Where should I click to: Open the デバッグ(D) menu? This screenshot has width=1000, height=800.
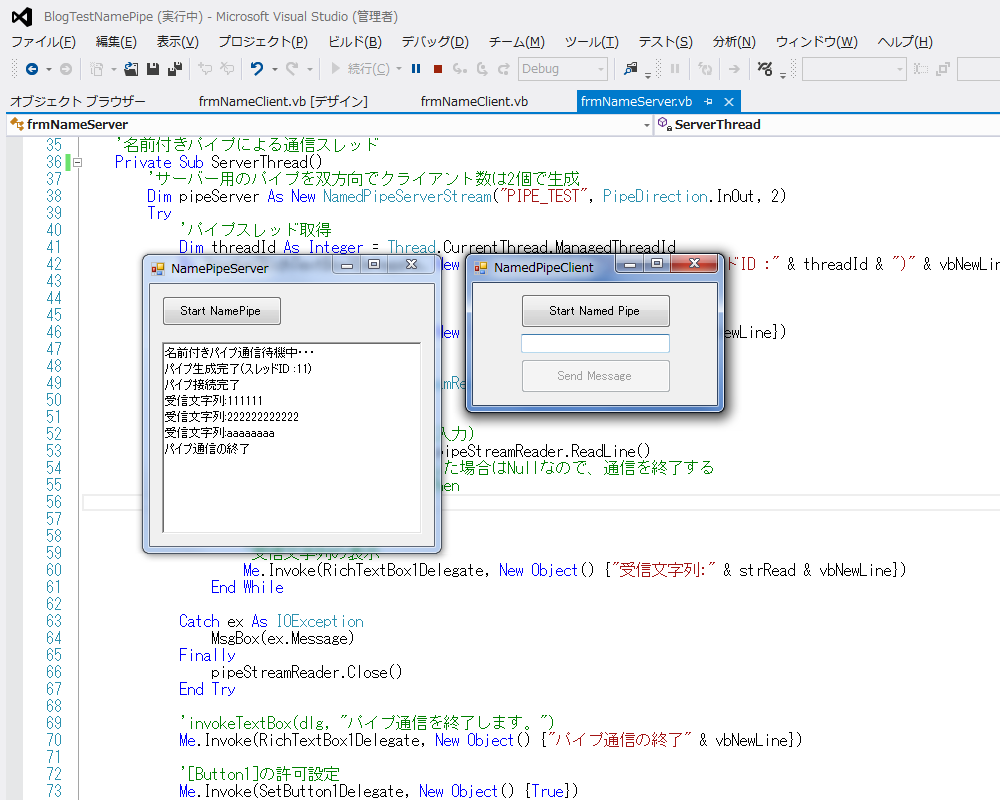pyautogui.click(x=435, y=42)
